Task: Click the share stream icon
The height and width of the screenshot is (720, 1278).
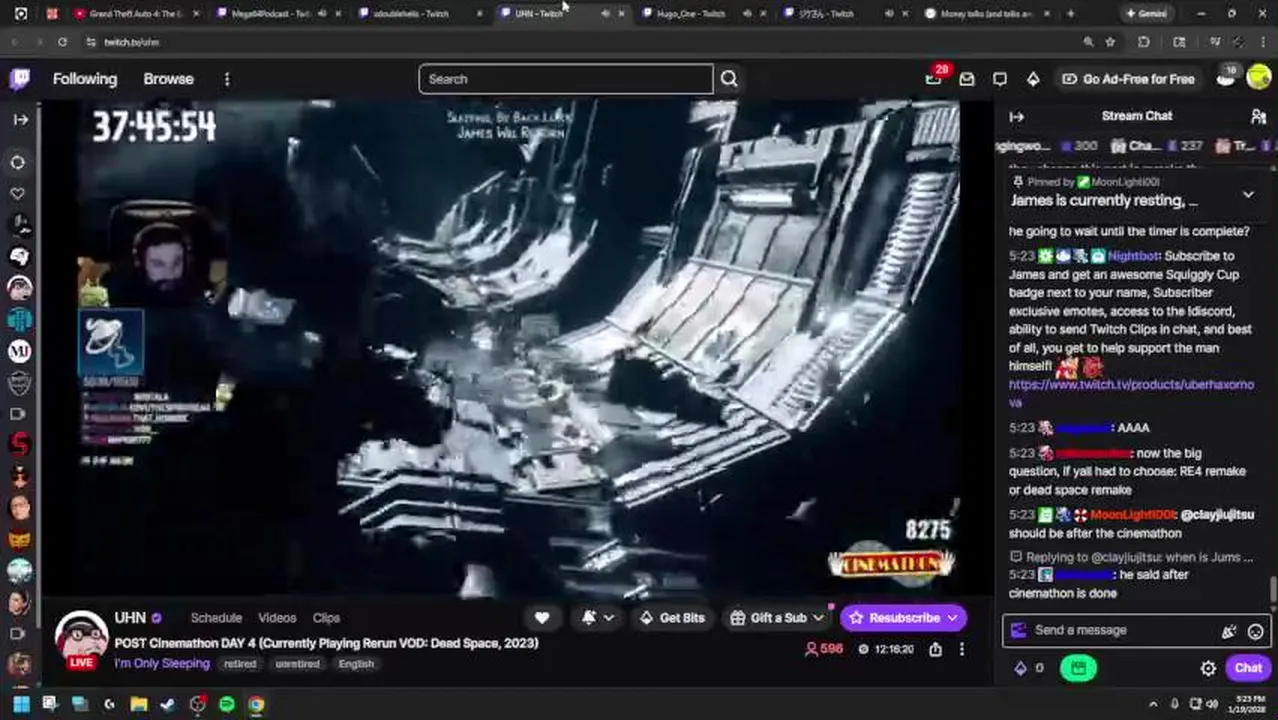Action: [x=935, y=650]
